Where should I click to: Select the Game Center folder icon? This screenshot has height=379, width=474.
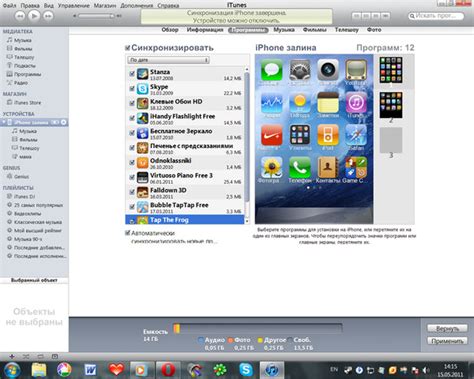(356, 168)
